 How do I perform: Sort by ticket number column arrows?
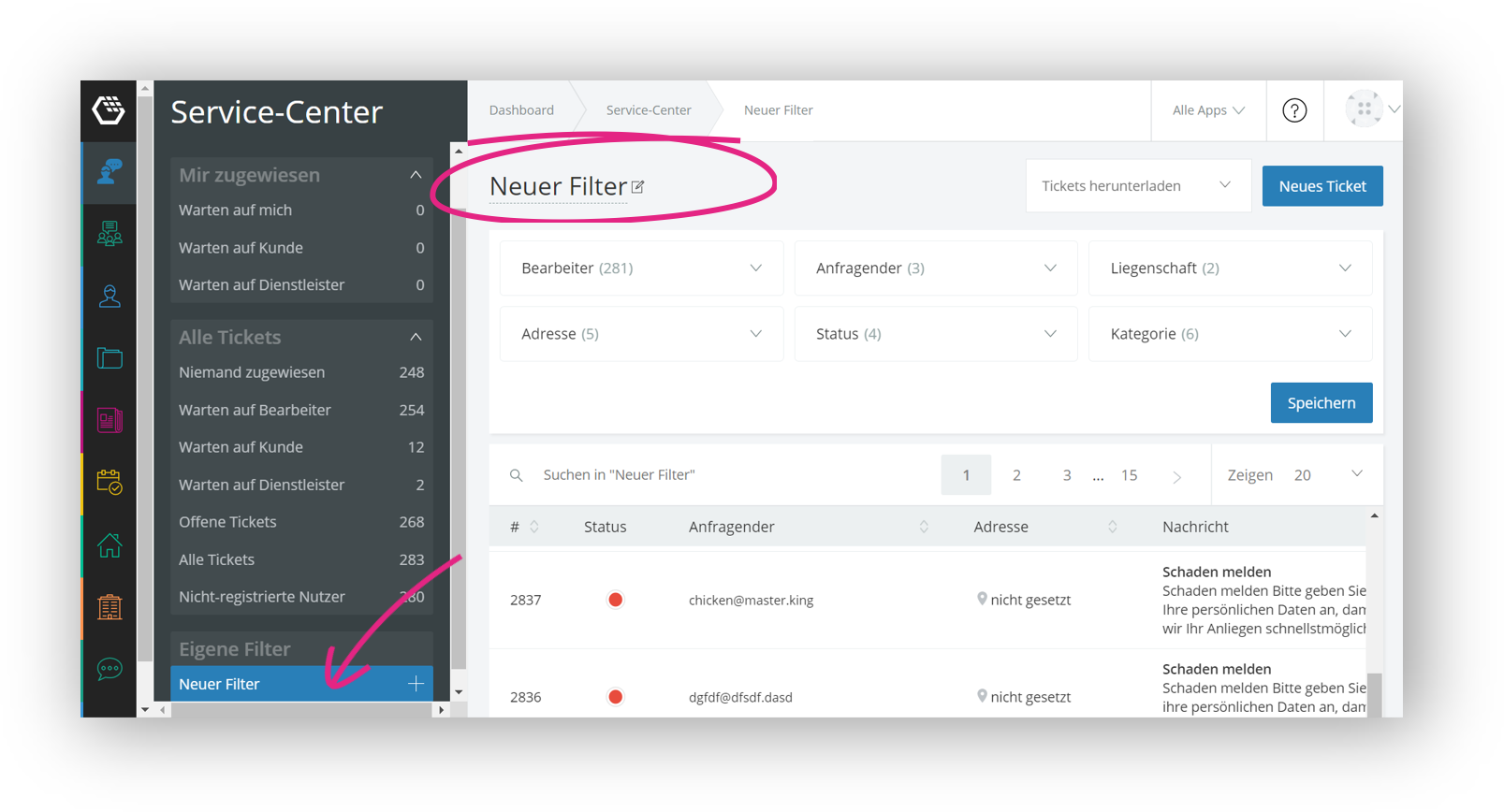point(534,527)
